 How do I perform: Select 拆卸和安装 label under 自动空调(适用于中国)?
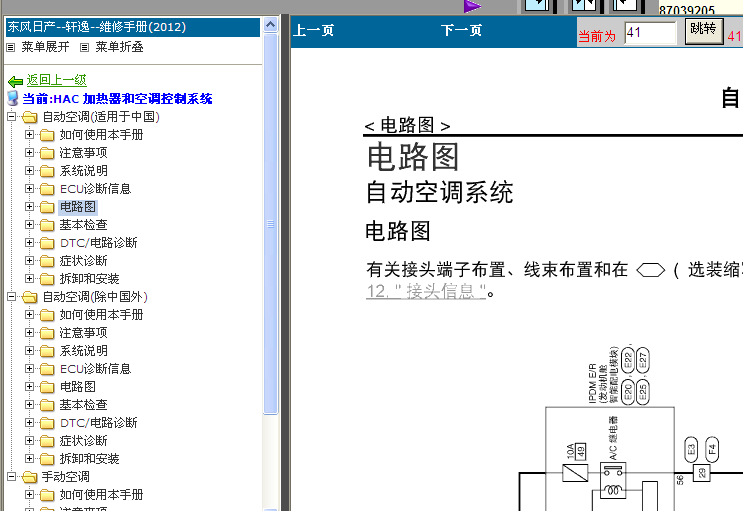click(89, 279)
